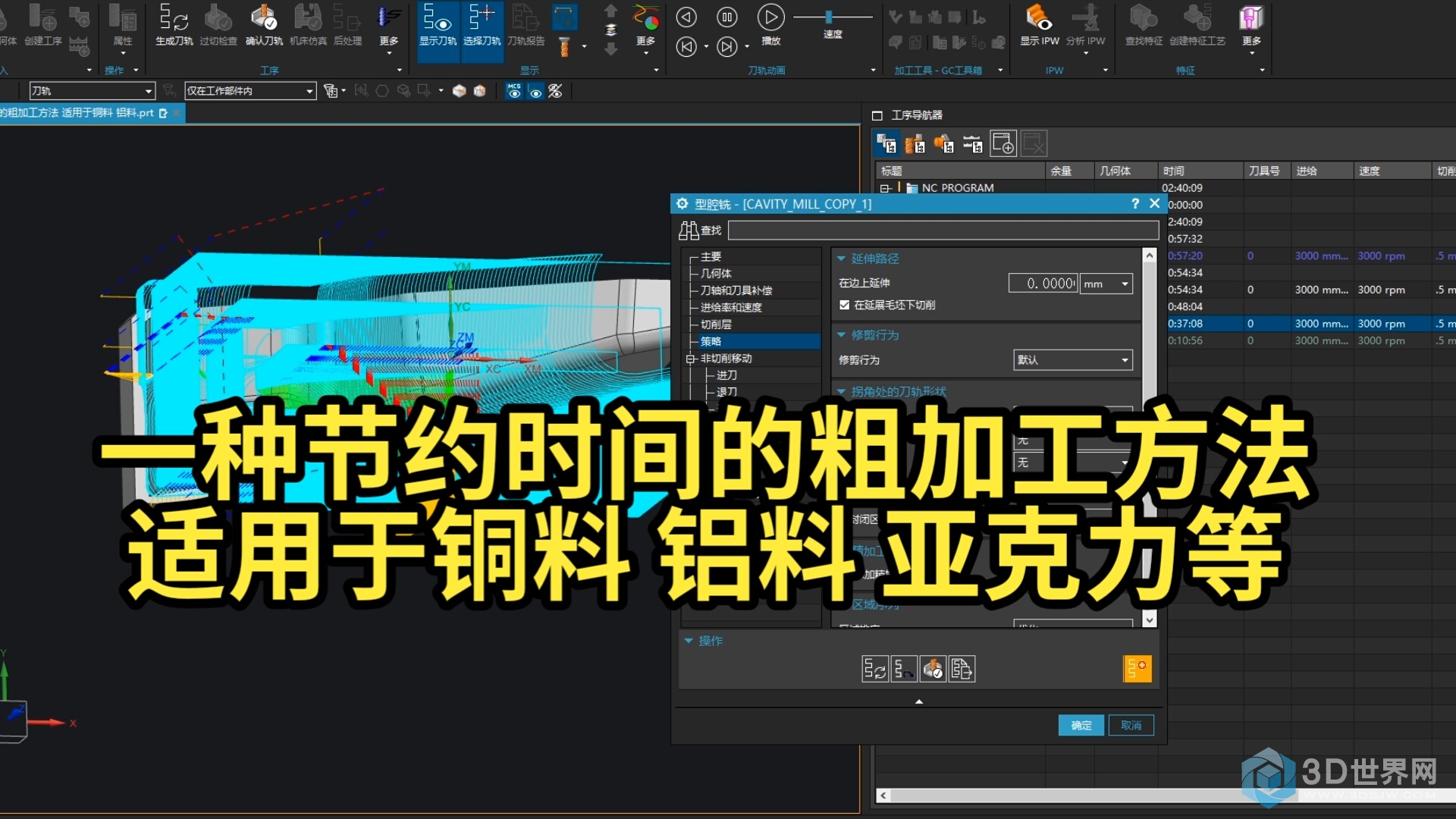Click the 过切检查 gouge check icon
1456x819 pixels.
tap(218, 24)
